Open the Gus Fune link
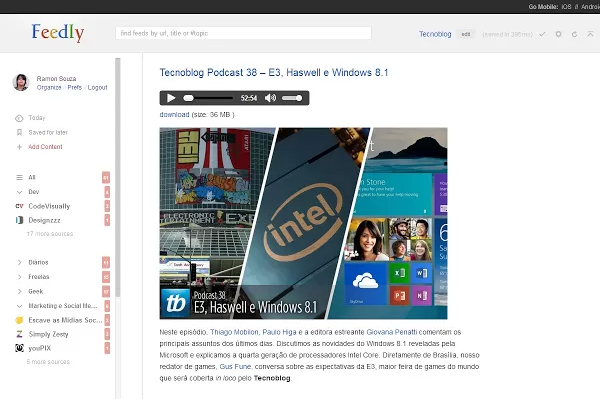This screenshot has height=400, width=600. pyautogui.click(x=235, y=366)
